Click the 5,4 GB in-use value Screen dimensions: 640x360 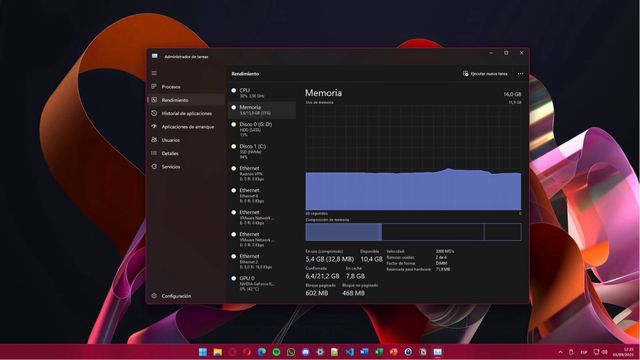(x=329, y=259)
